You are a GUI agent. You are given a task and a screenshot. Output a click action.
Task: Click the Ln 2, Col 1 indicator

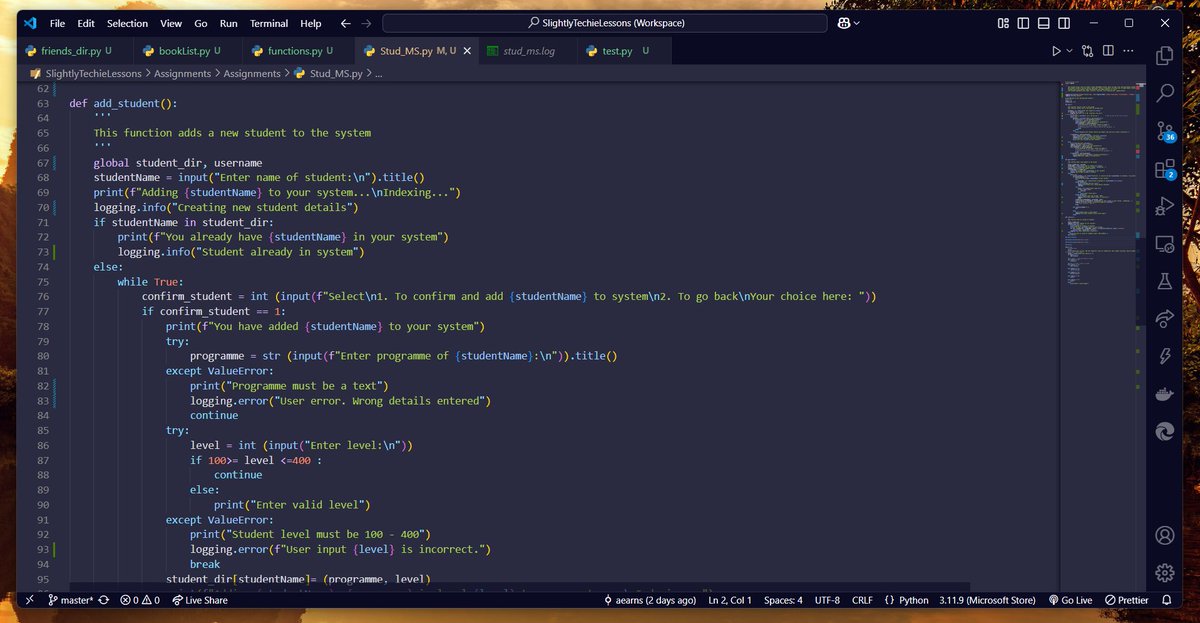coord(730,600)
